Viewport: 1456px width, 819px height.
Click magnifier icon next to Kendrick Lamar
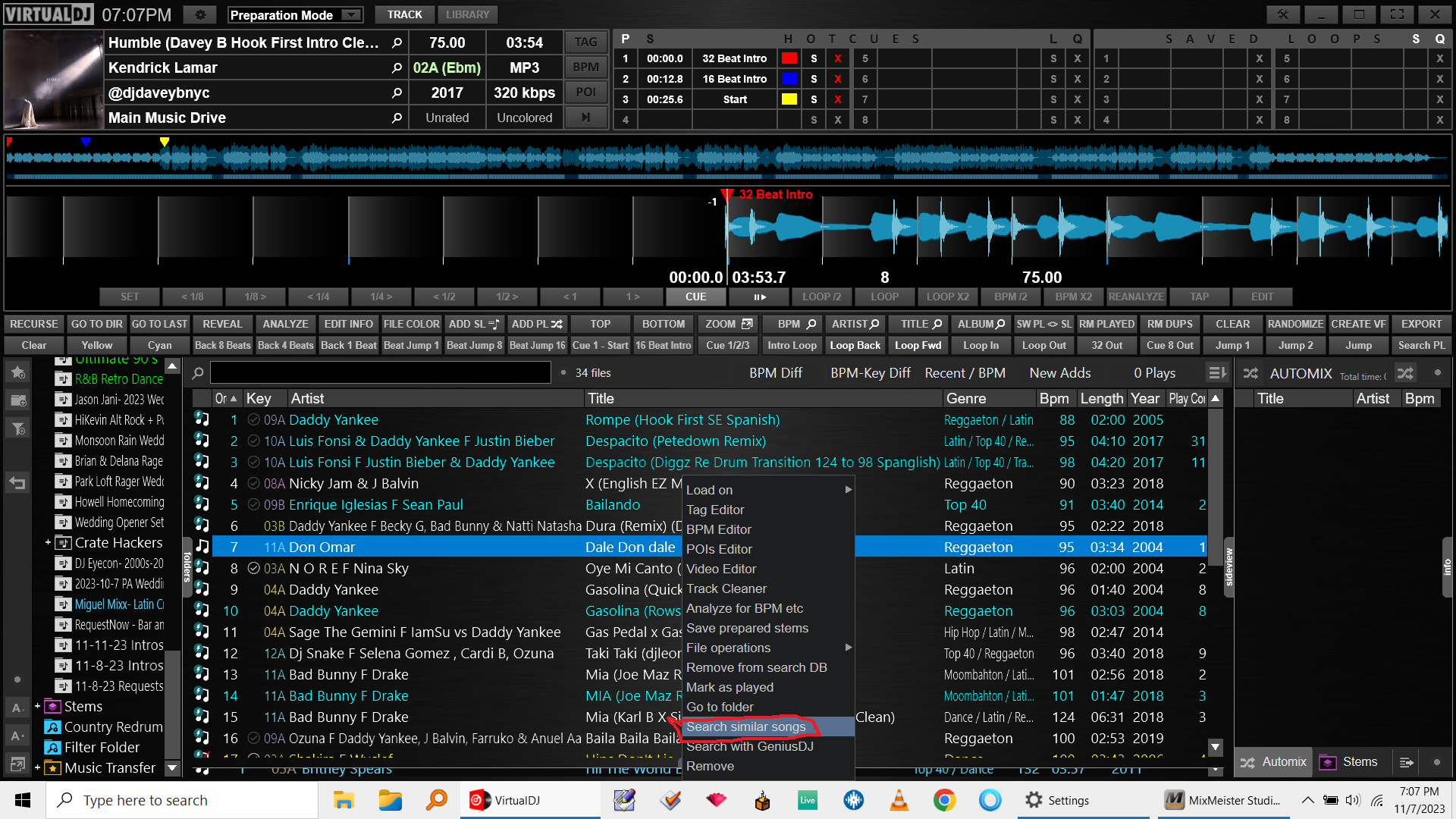(x=397, y=68)
